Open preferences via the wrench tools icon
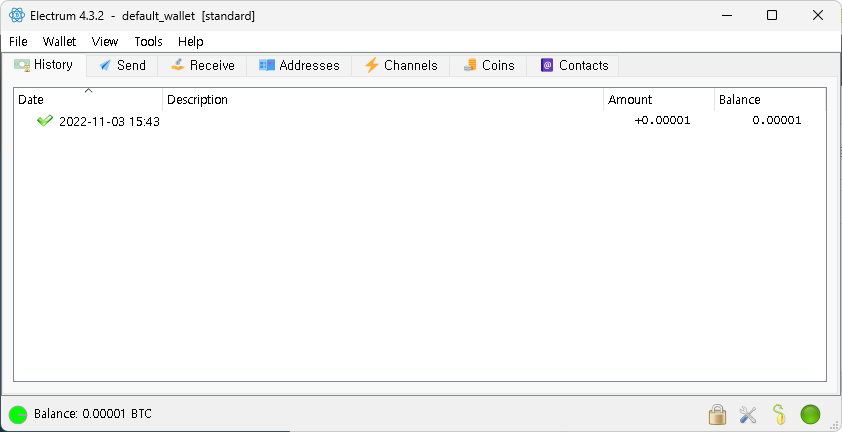 pos(748,414)
